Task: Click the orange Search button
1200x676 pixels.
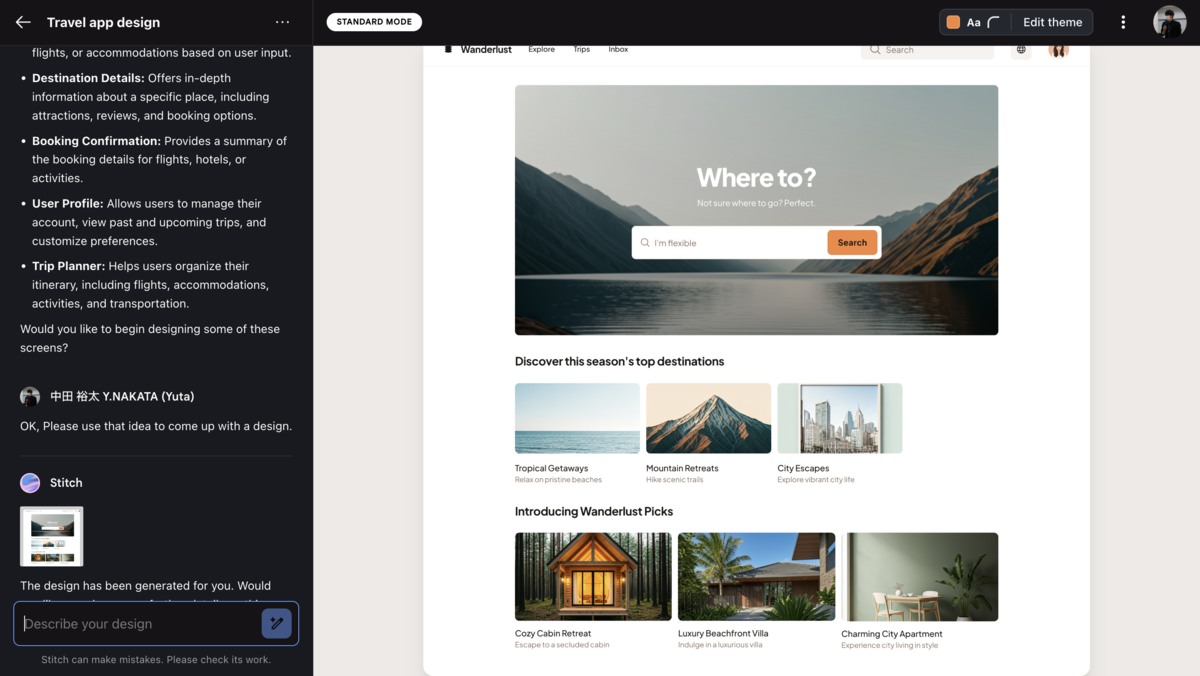Action: click(x=852, y=242)
